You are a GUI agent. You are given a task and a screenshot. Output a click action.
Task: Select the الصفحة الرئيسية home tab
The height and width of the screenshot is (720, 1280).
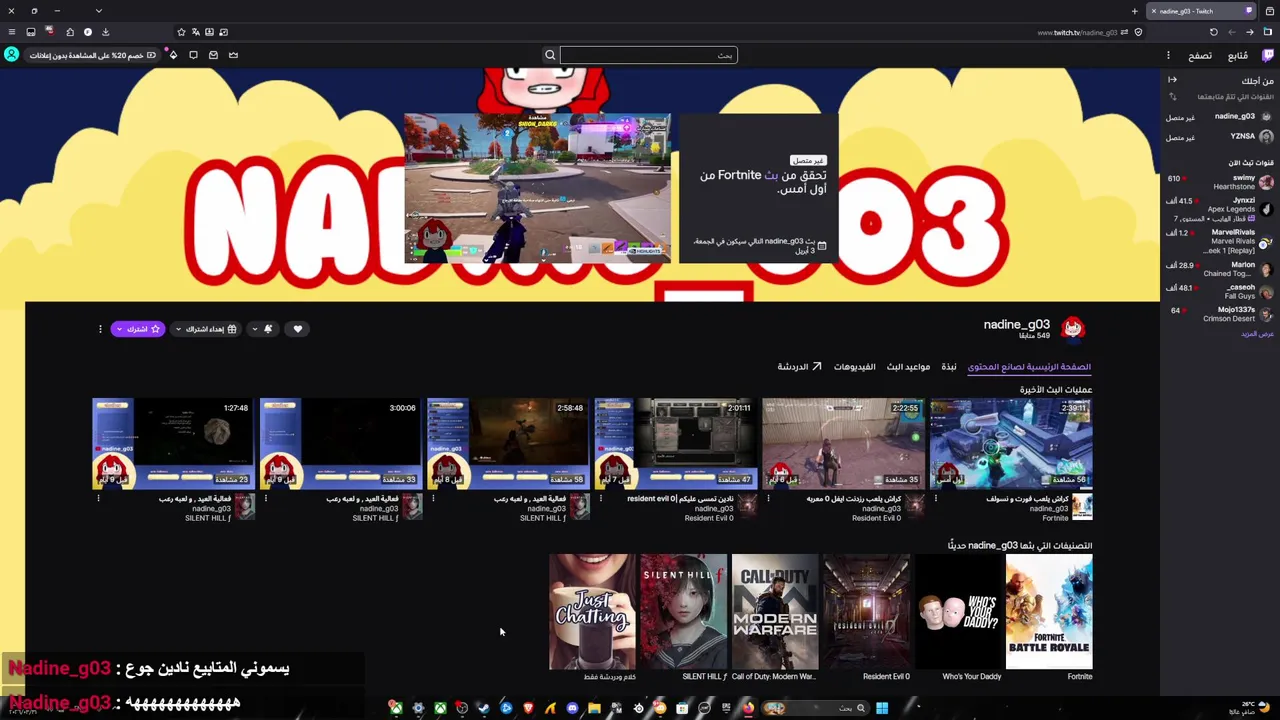point(1029,367)
